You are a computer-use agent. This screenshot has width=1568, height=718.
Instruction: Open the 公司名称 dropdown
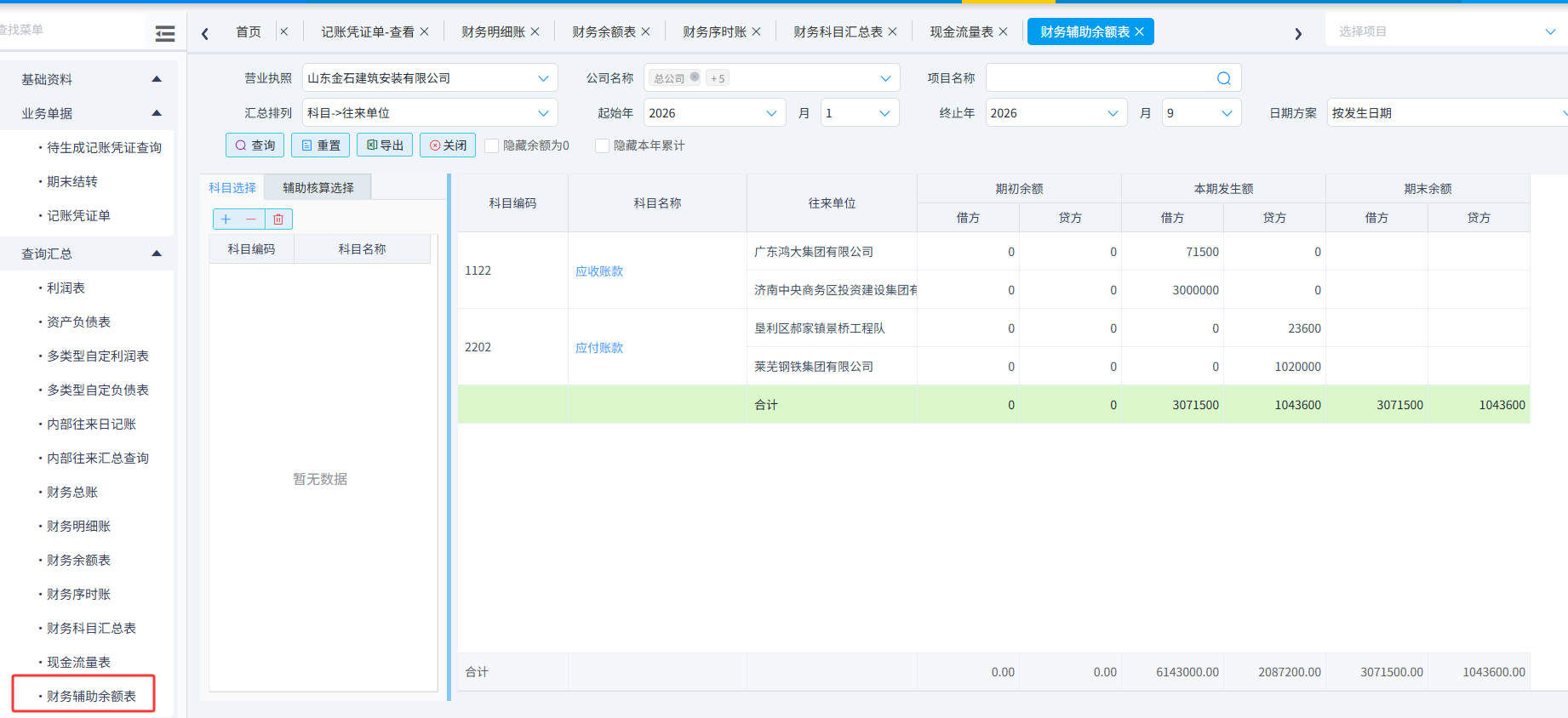[771, 78]
